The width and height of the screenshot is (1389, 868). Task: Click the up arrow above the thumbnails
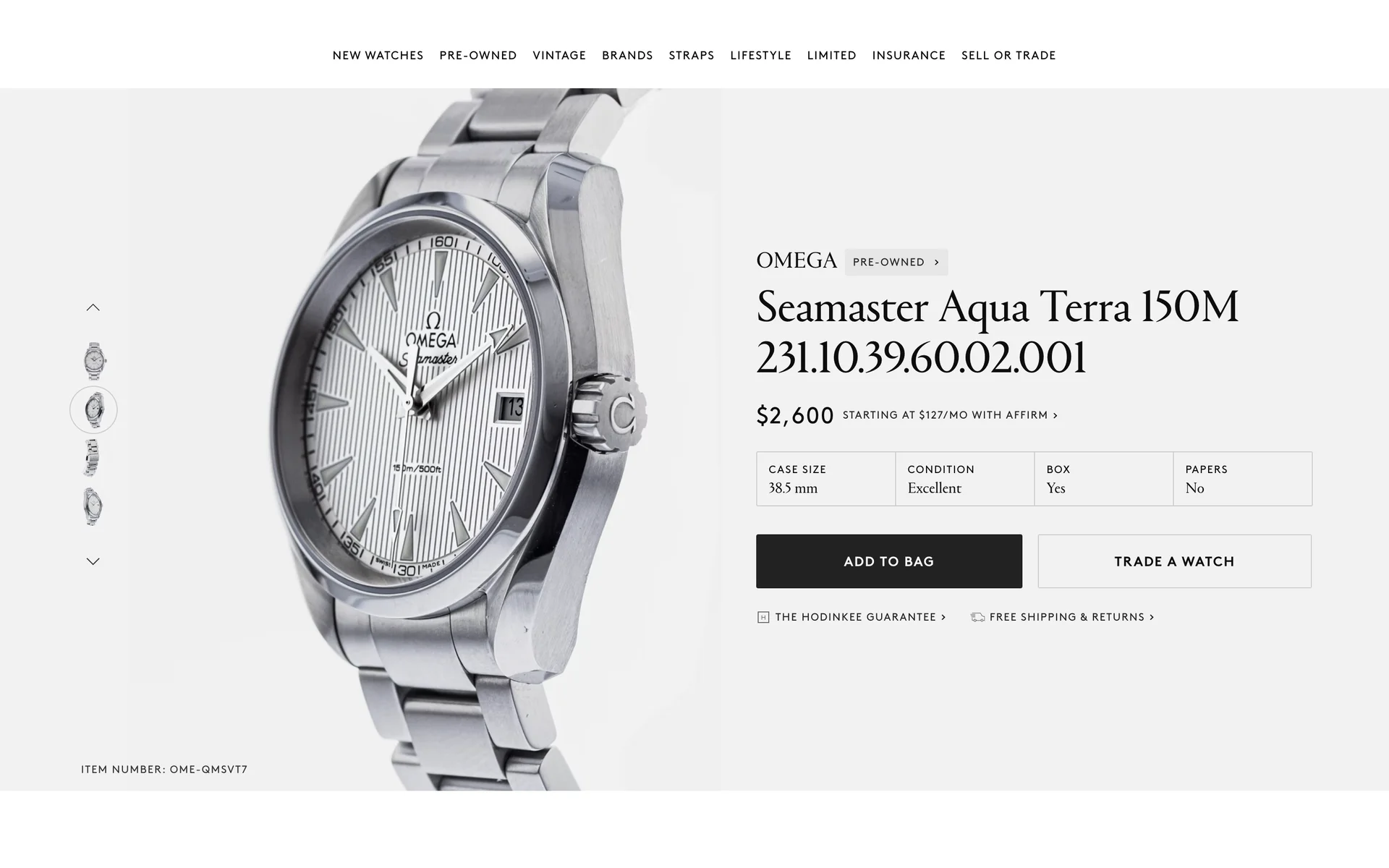[93, 307]
